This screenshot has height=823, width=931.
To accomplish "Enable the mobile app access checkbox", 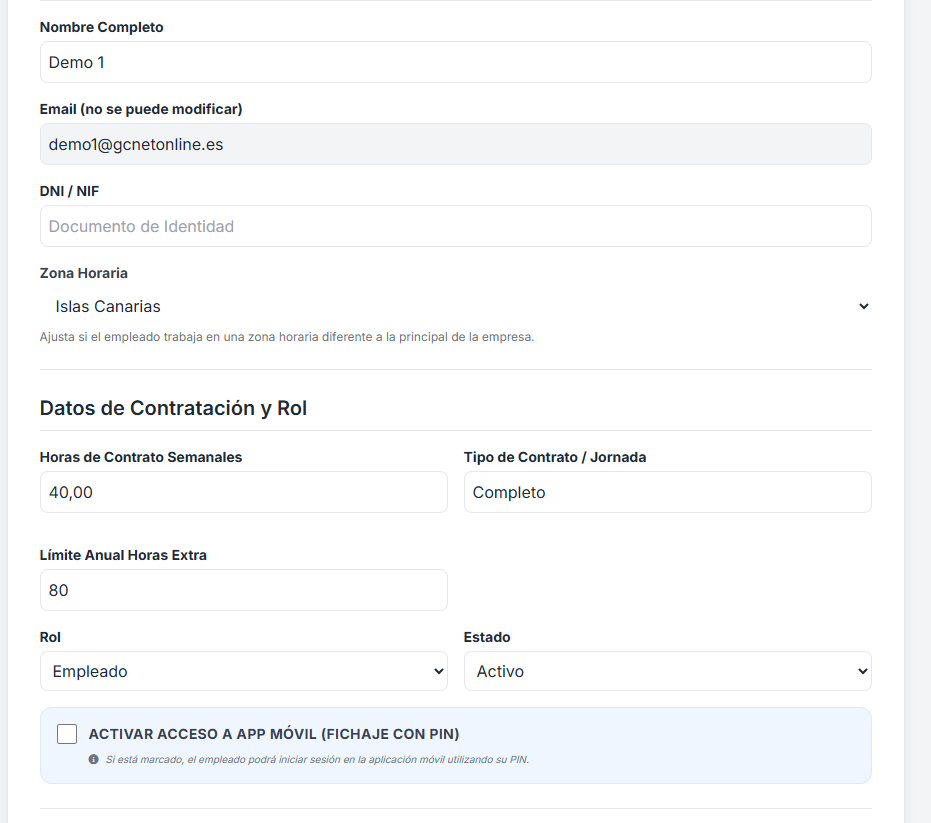I will click(67, 734).
